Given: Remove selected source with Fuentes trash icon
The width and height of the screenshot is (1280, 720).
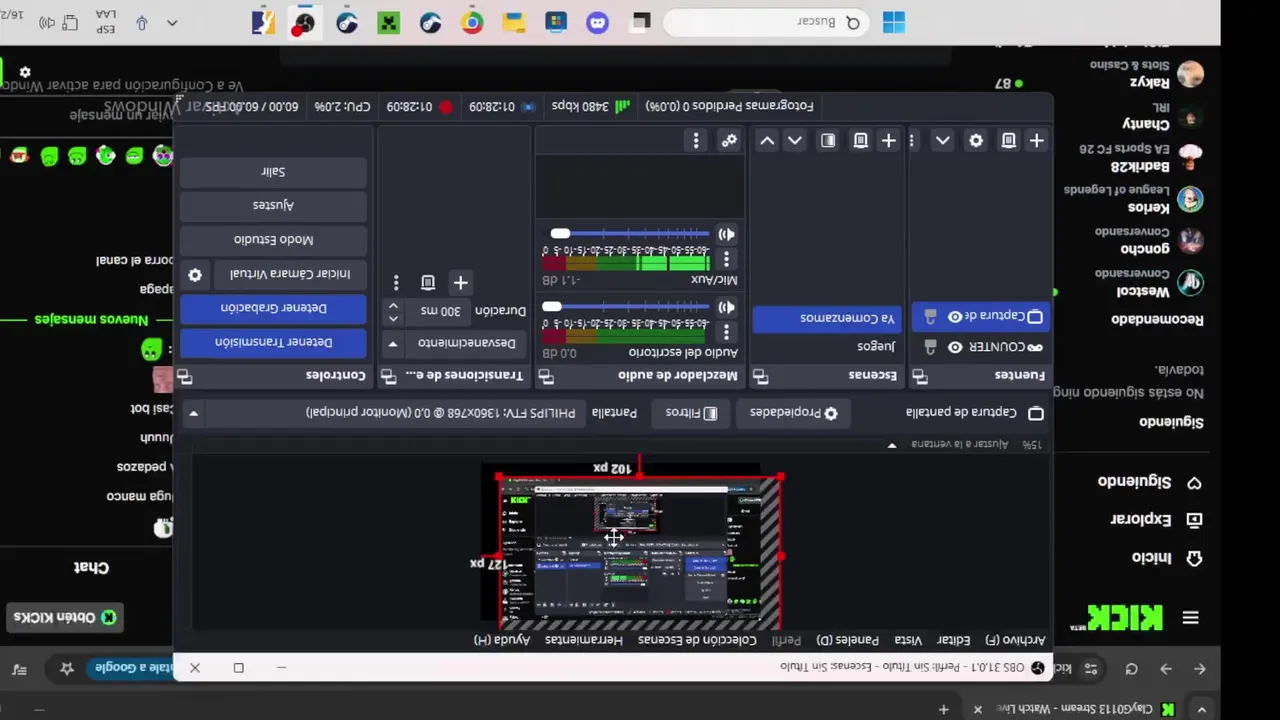Looking at the screenshot, I should (1008, 141).
